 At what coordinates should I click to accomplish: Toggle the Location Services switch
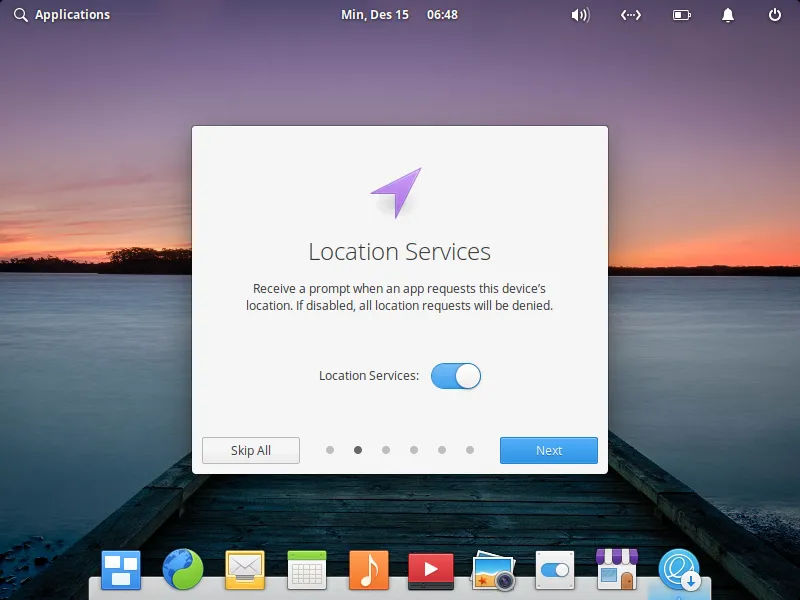pyautogui.click(x=456, y=376)
